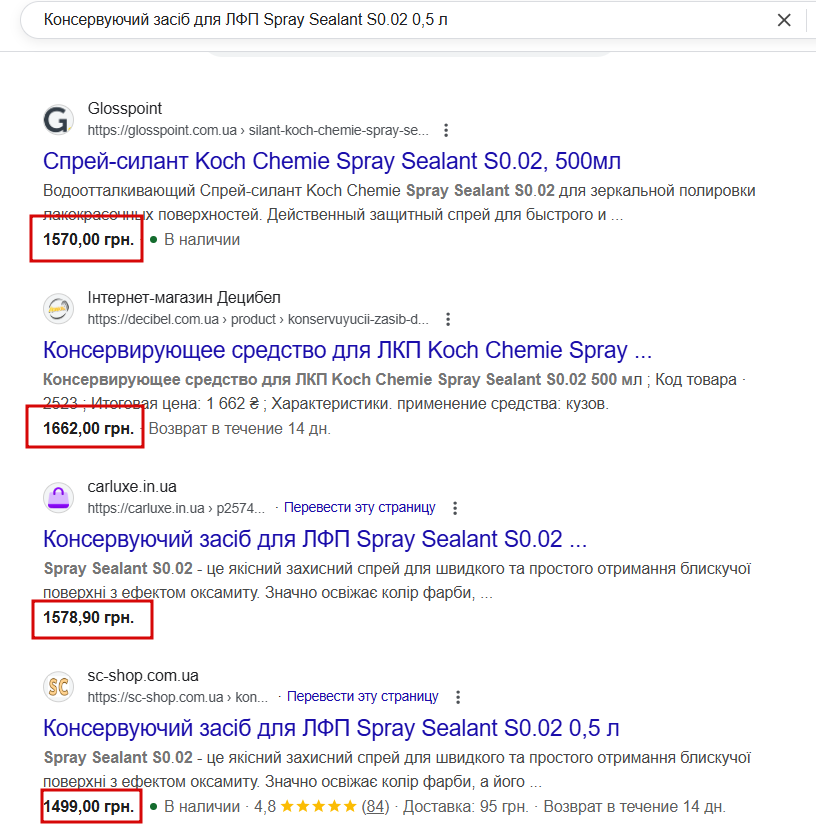The width and height of the screenshot is (816, 838).
Task: Open three-dot menu for carluxe.in.ua result
Action: tap(455, 508)
